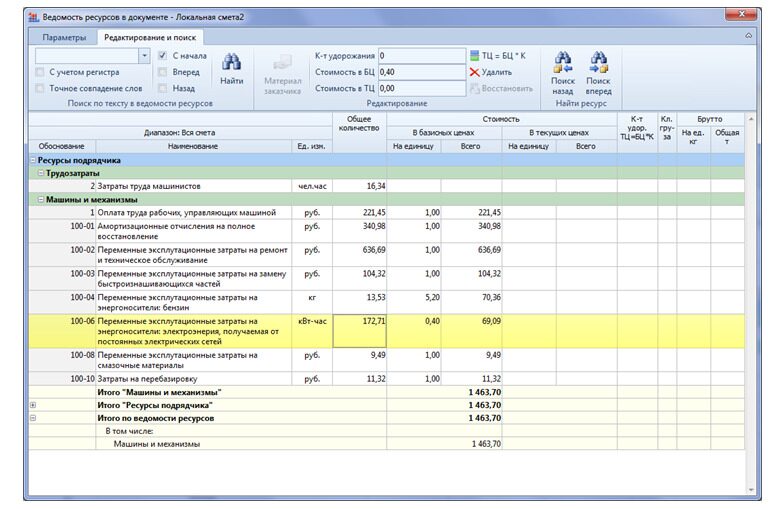Click code 100-06 in highlighted row

click(x=82, y=321)
